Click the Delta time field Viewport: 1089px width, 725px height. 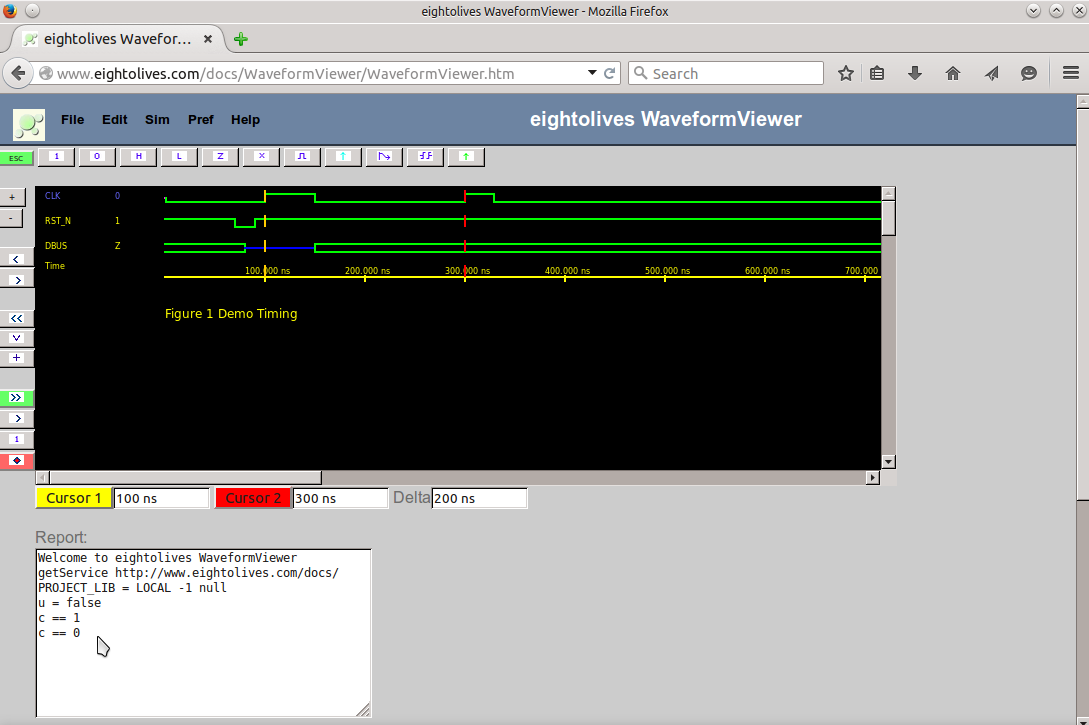(x=479, y=498)
